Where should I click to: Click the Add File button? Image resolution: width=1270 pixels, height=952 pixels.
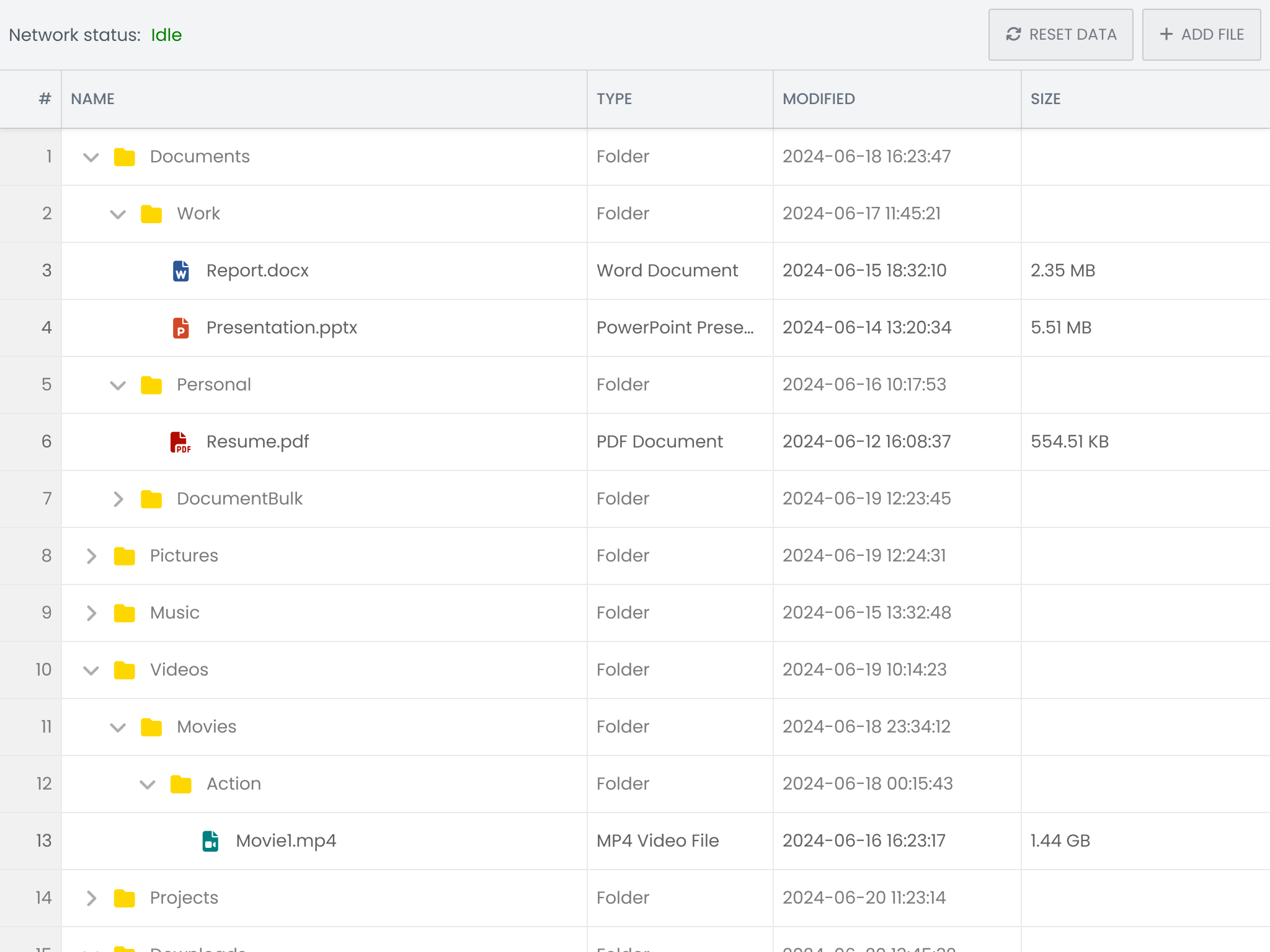pos(1201,35)
